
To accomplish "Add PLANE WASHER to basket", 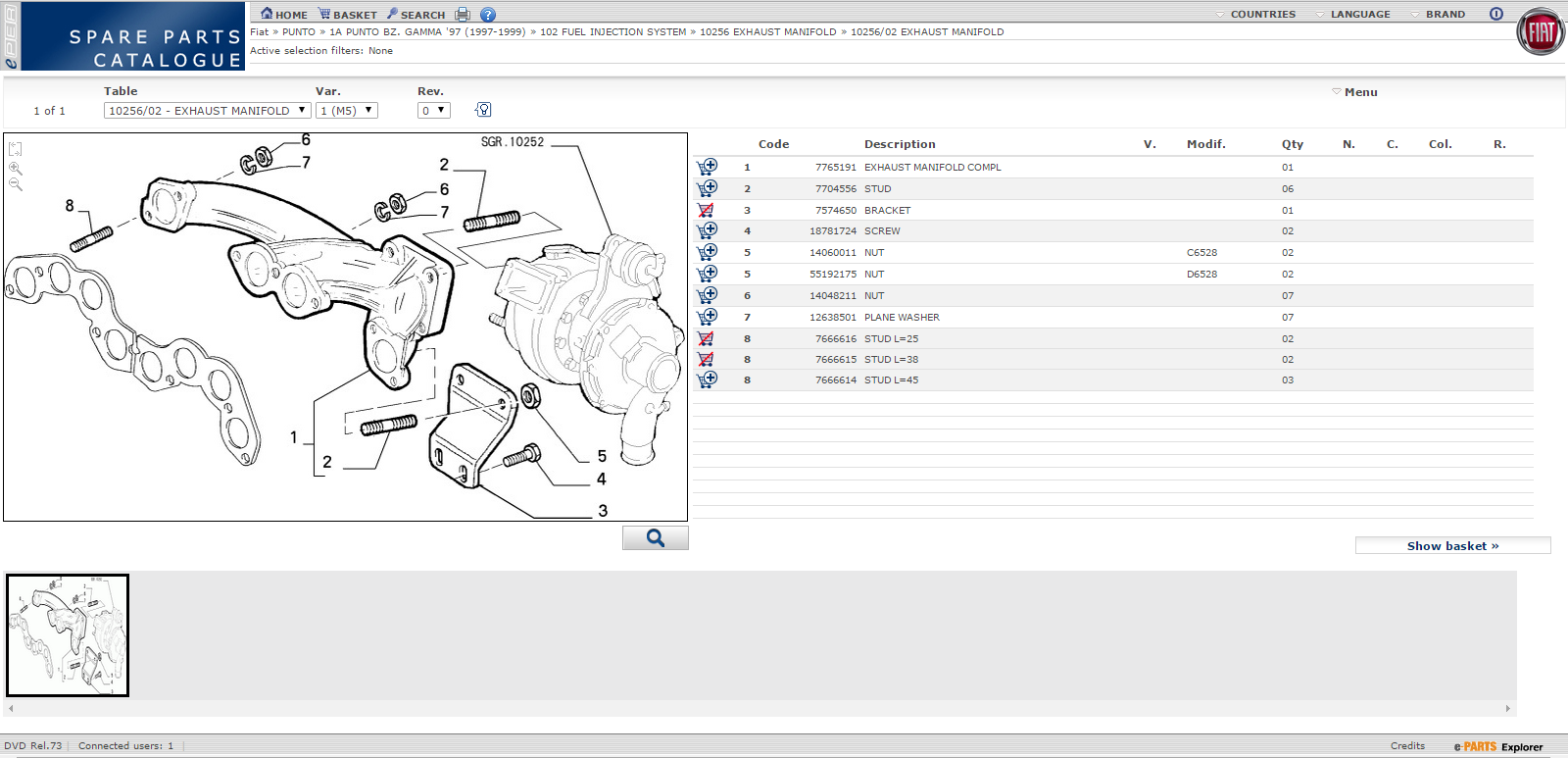I will (707, 317).
